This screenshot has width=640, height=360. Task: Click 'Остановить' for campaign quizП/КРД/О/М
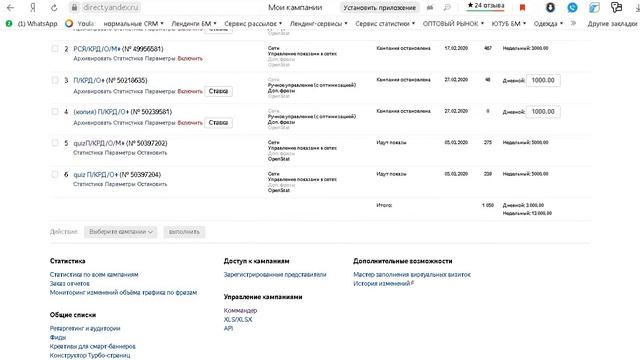coord(151,153)
